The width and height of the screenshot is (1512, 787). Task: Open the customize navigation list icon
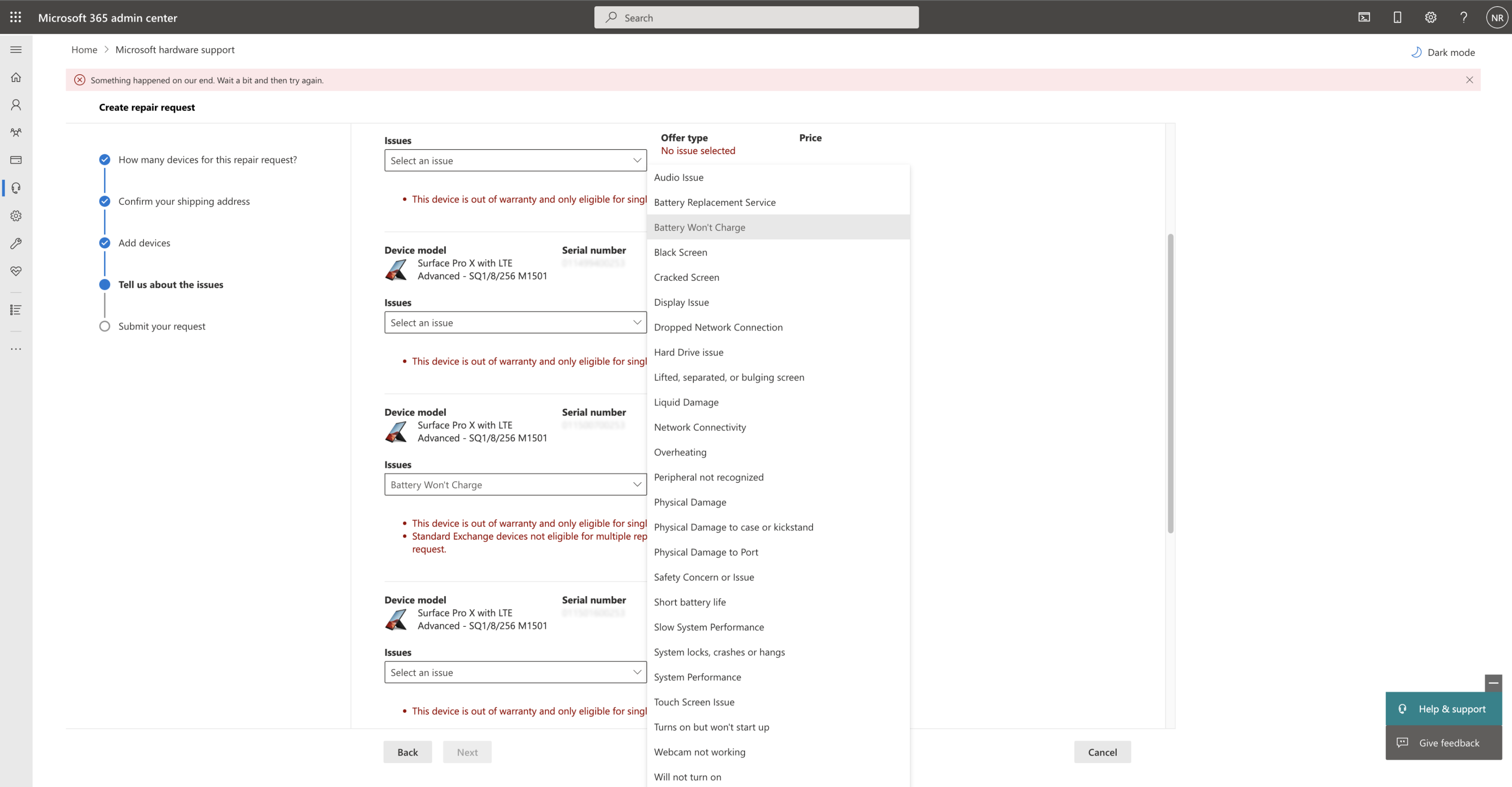tap(16, 309)
